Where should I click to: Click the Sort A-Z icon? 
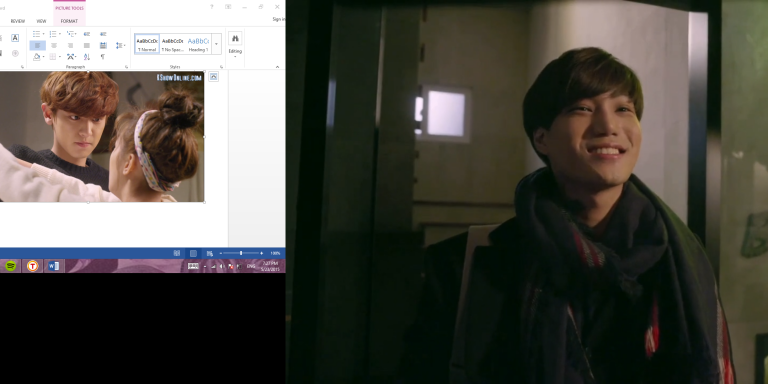(87, 57)
